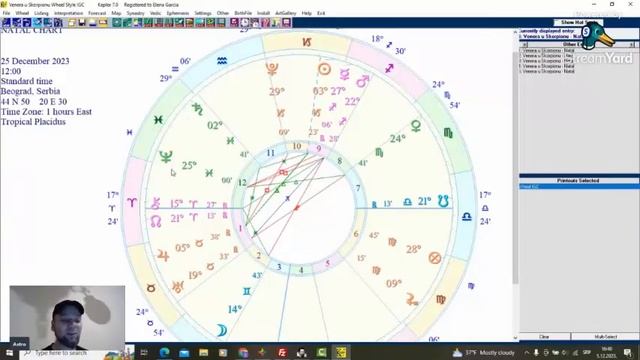Open the Help menu
Image resolution: width=640 pixels, height=360 pixels.
pos(307,13)
